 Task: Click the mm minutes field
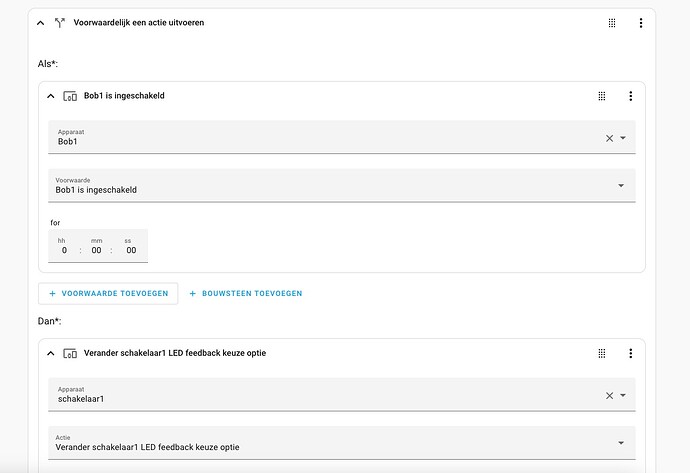click(x=96, y=246)
